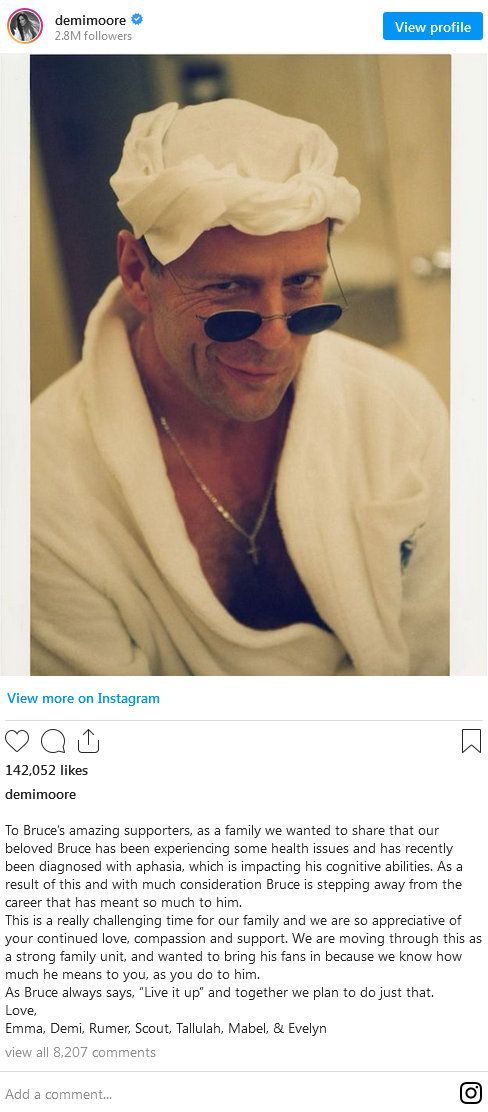Viewport: 488px width, 1112px height.
Task: Like the post with the heart icon
Action: [x=17, y=741]
